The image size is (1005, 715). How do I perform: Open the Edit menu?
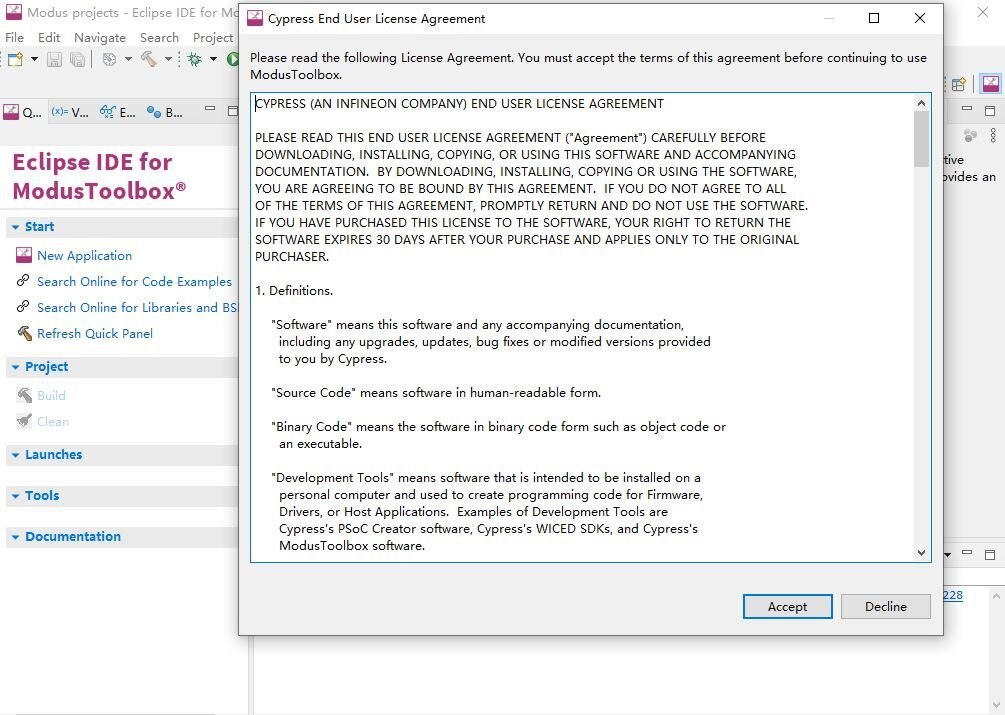[49, 38]
